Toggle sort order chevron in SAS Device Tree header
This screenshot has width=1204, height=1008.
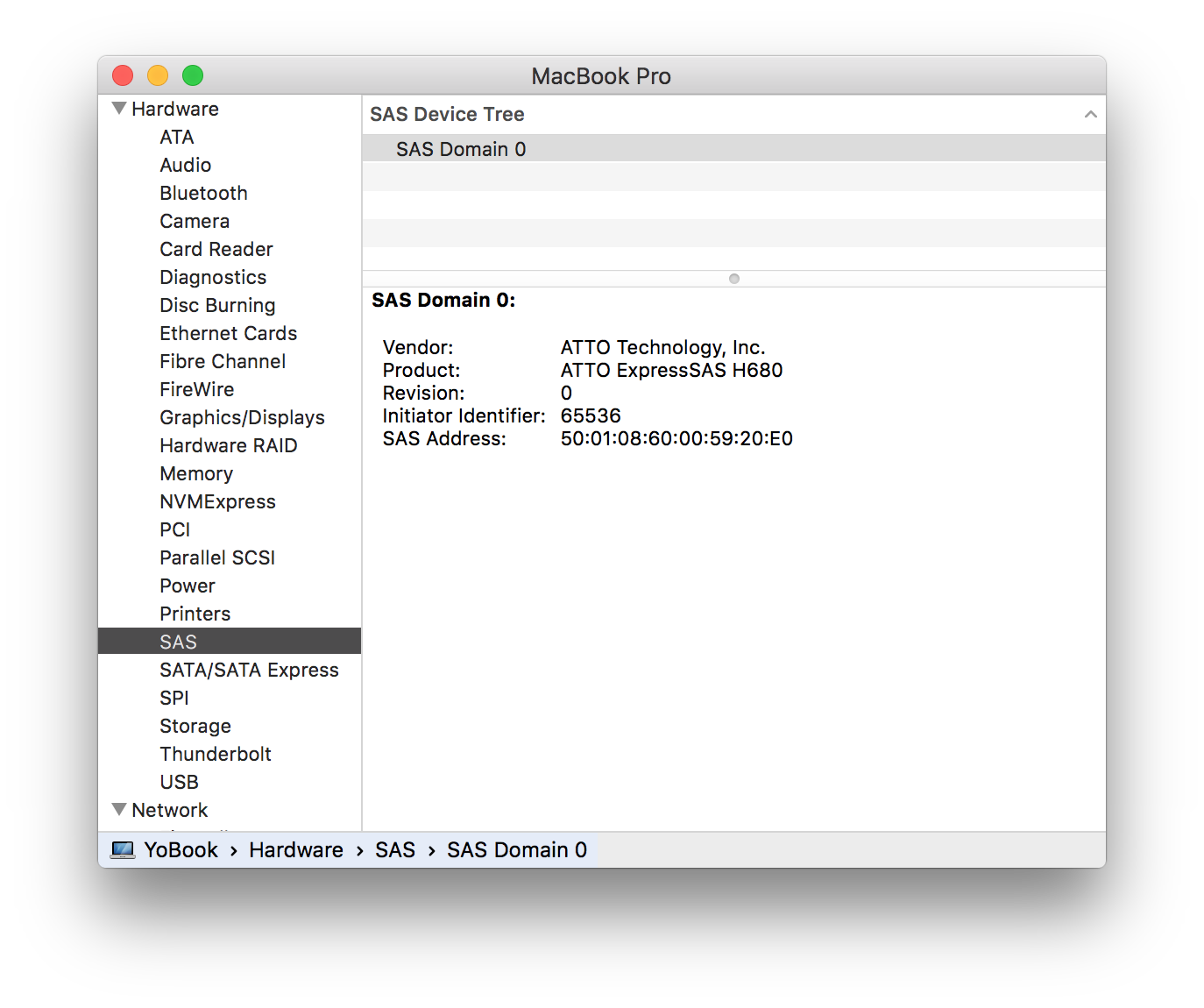1090,115
